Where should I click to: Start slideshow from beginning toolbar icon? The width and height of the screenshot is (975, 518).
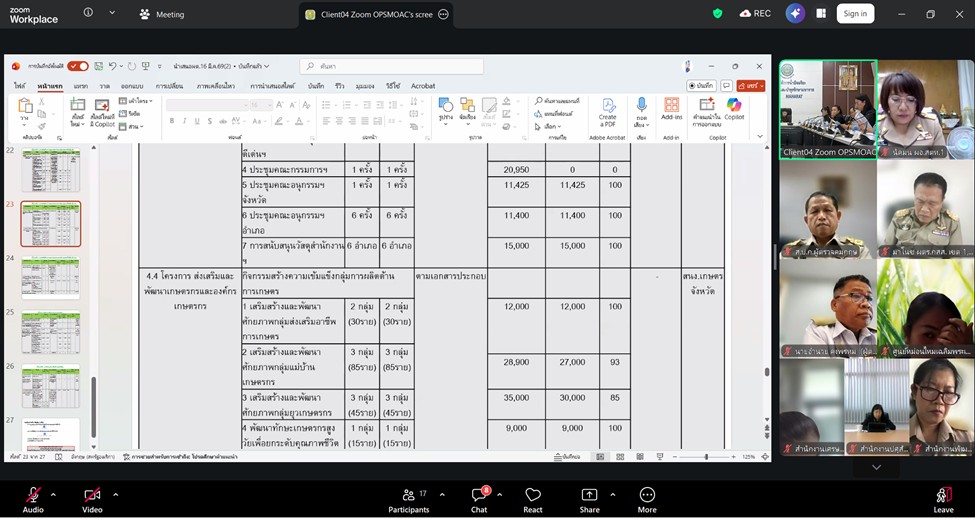[146, 66]
